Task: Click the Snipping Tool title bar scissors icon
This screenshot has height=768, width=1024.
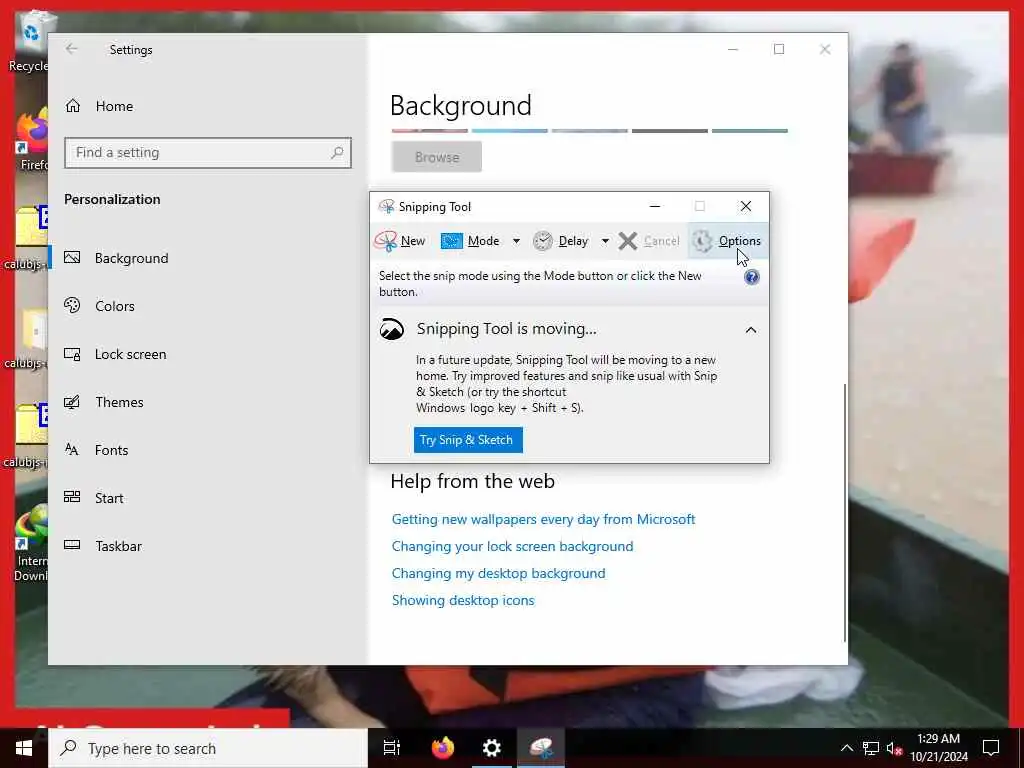Action: pyautogui.click(x=387, y=206)
